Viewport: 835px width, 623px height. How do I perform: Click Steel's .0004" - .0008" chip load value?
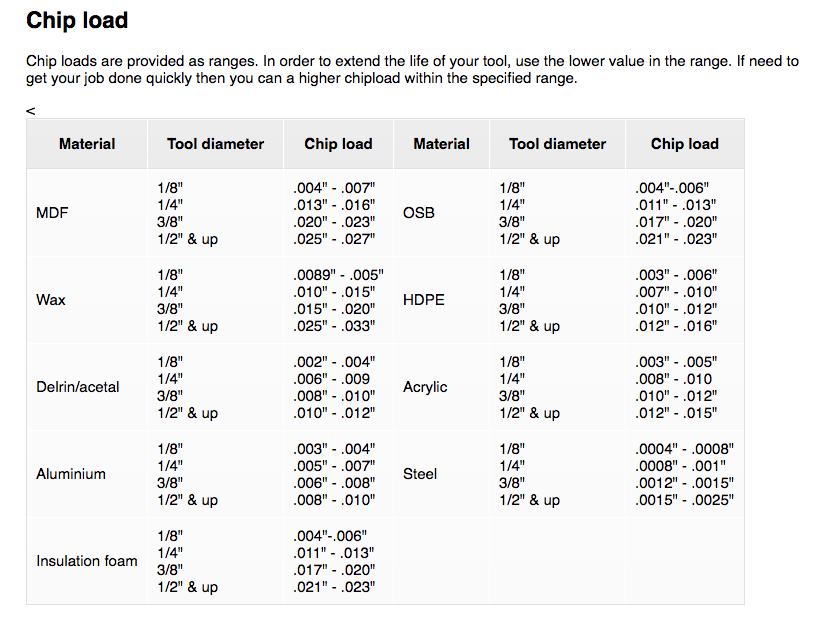(x=684, y=449)
